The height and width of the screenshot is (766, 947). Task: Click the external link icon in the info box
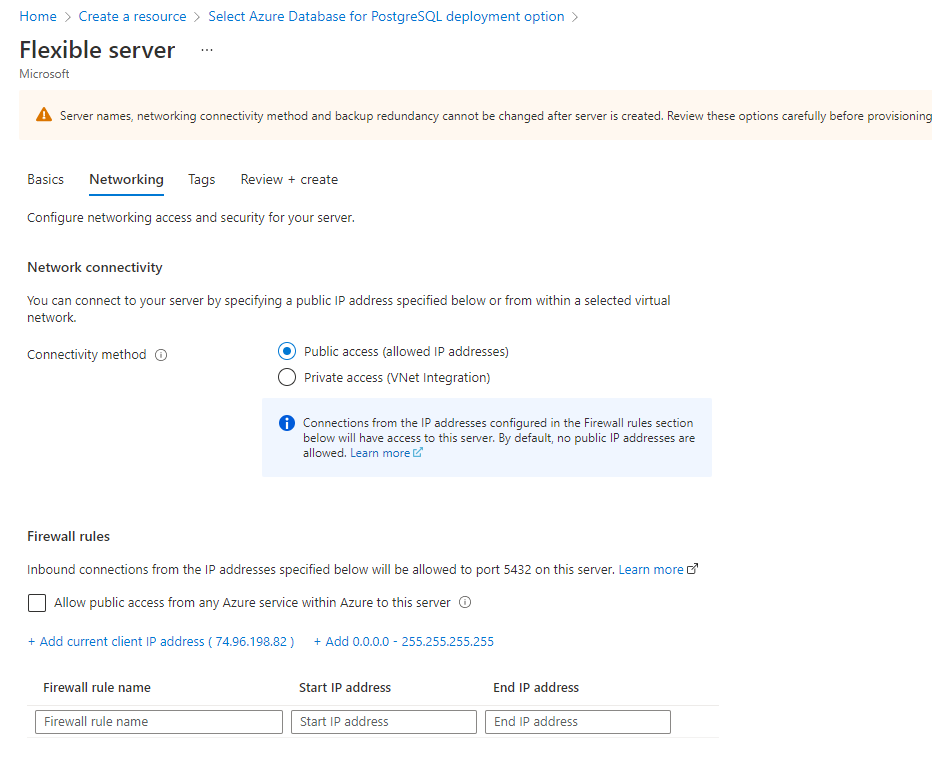click(x=418, y=452)
